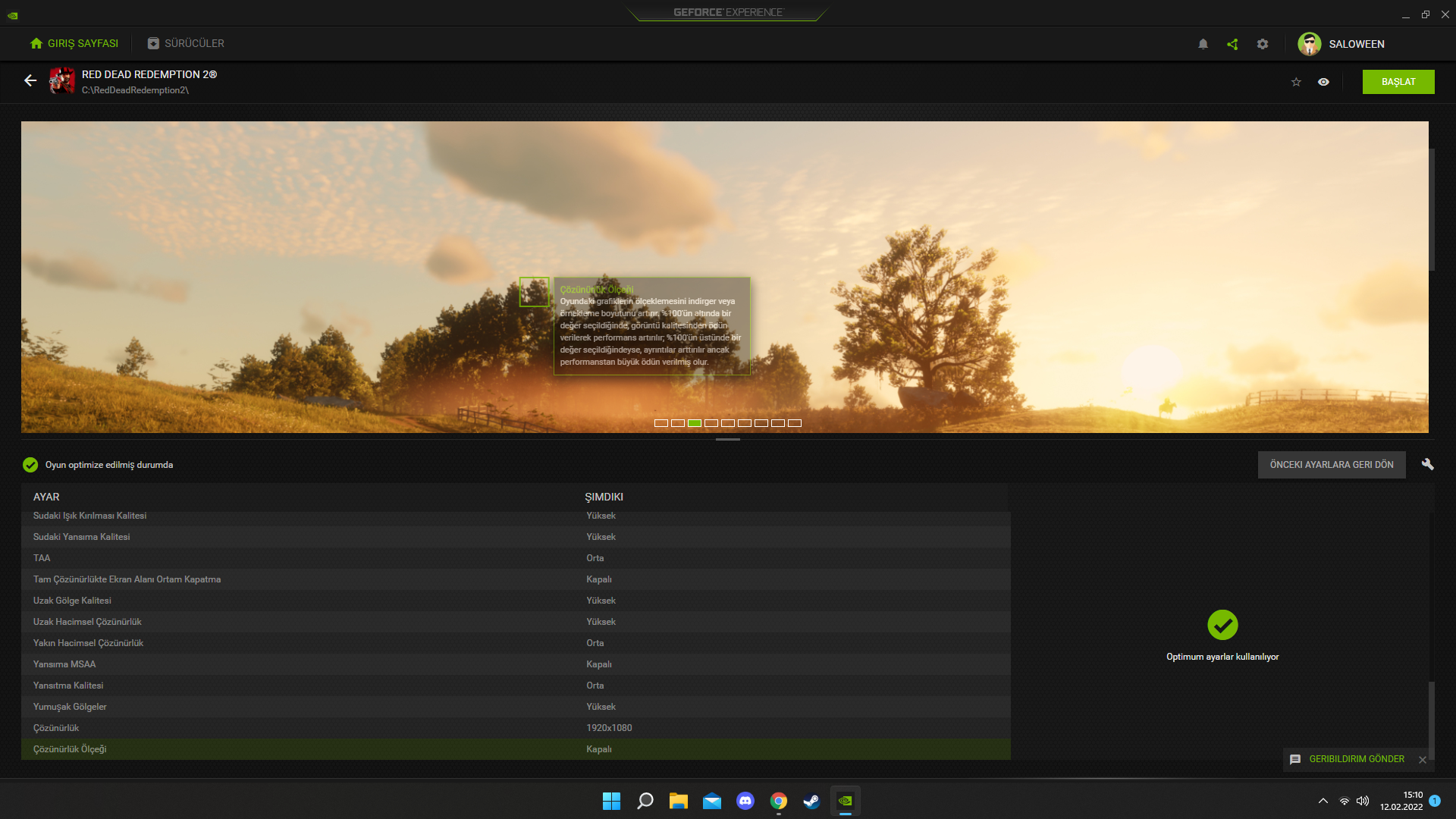Click the AYAR column header
This screenshot has height=819, width=1456.
tap(46, 497)
